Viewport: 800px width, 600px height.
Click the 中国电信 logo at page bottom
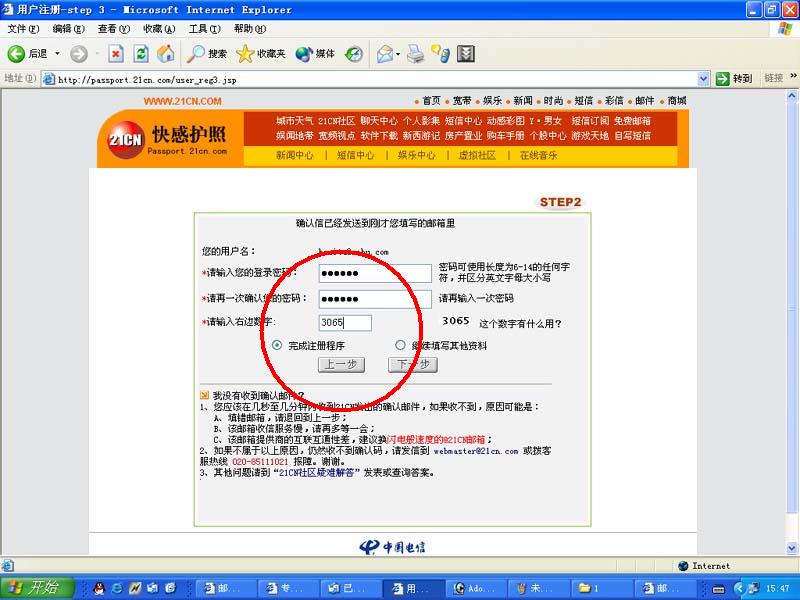coord(392,547)
